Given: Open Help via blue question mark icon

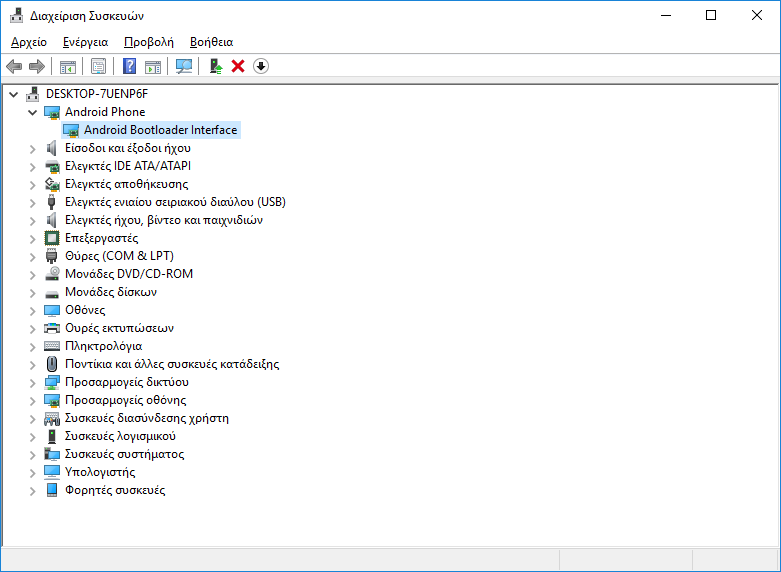Looking at the screenshot, I should (129, 66).
